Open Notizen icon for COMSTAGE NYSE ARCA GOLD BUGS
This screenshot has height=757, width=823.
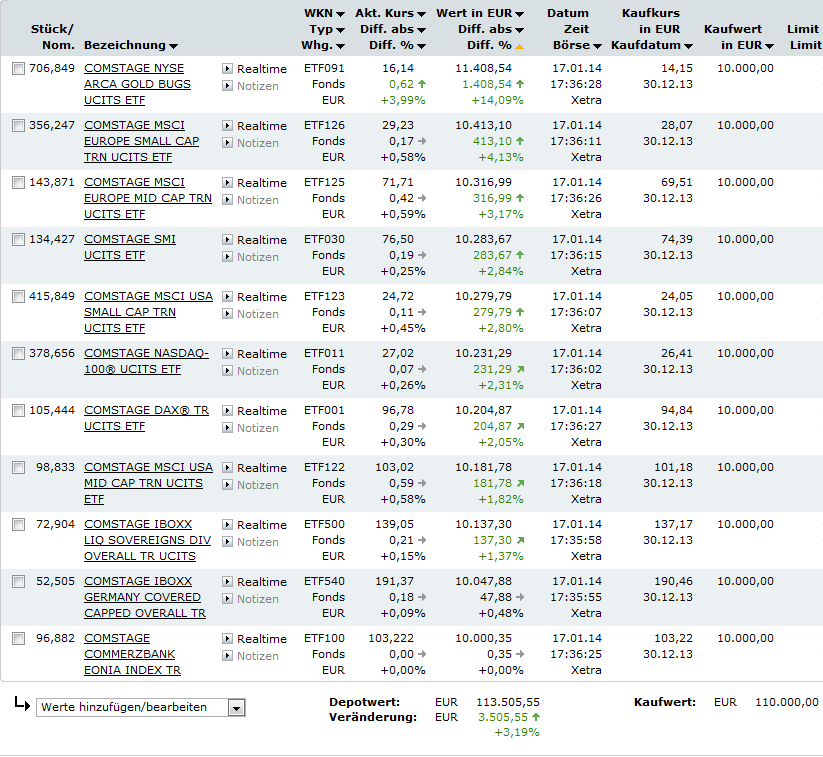pos(227,86)
